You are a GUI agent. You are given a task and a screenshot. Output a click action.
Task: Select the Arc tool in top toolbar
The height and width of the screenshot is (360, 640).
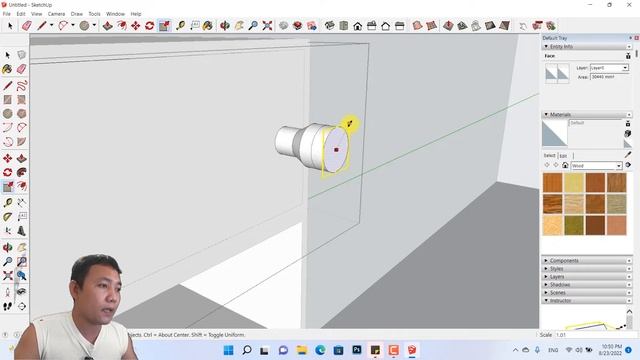pos(63,26)
